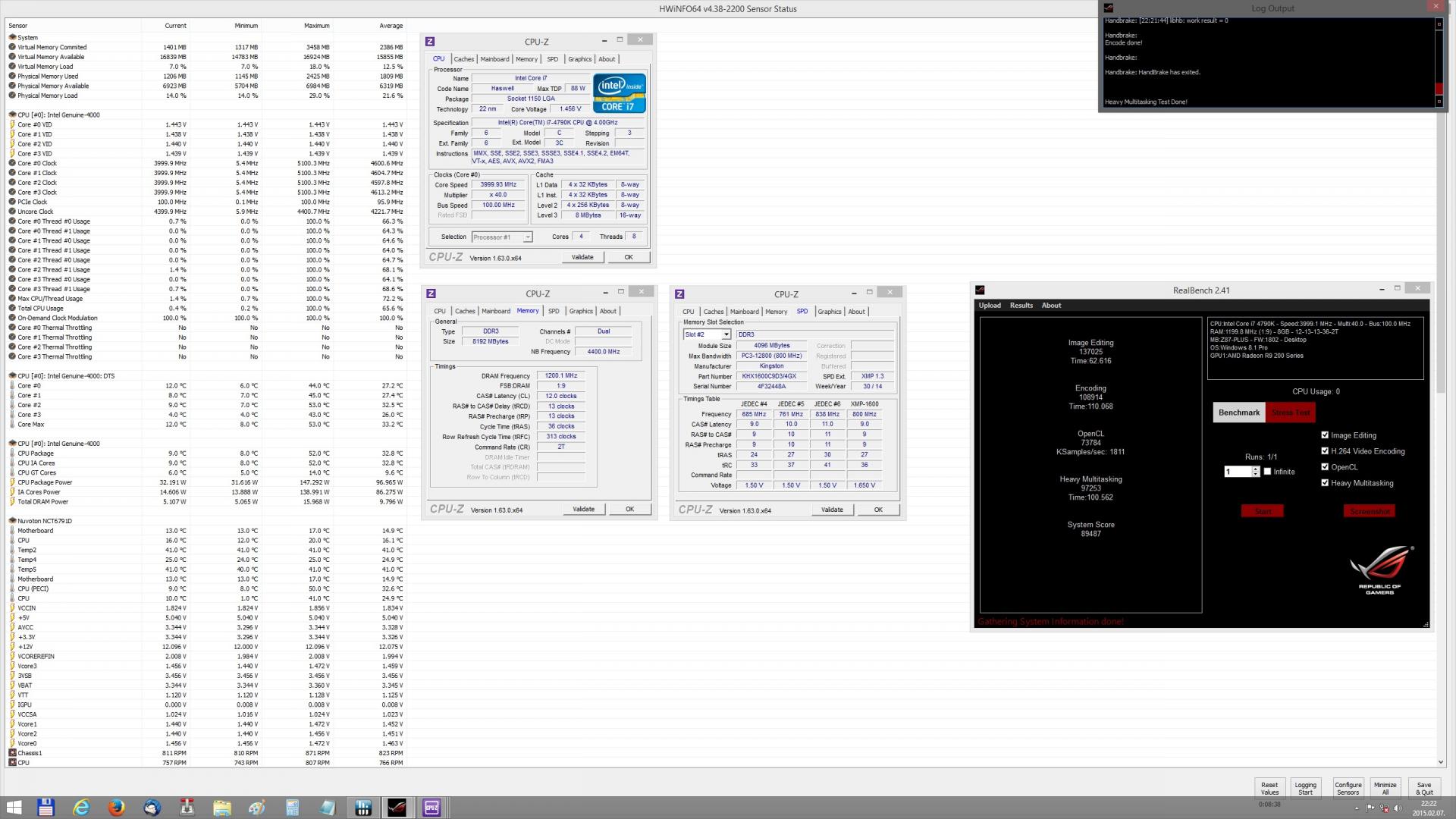Screen dimensions: 1456x819
Task: Toggle the OpenCL checkbox in RealBench
Action: tap(1325, 467)
